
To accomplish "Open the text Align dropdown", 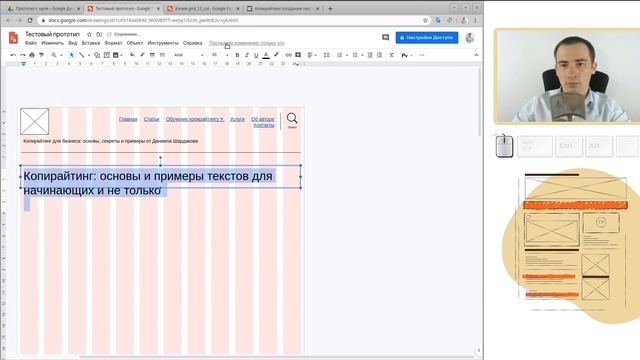I will [x=312, y=55].
